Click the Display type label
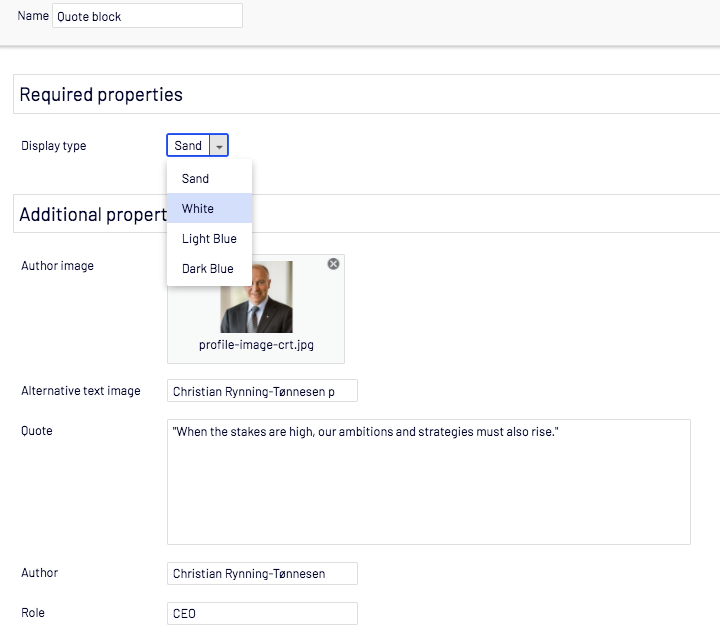Image resolution: width=720 pixels, height=634 pixels. (54, 146)
